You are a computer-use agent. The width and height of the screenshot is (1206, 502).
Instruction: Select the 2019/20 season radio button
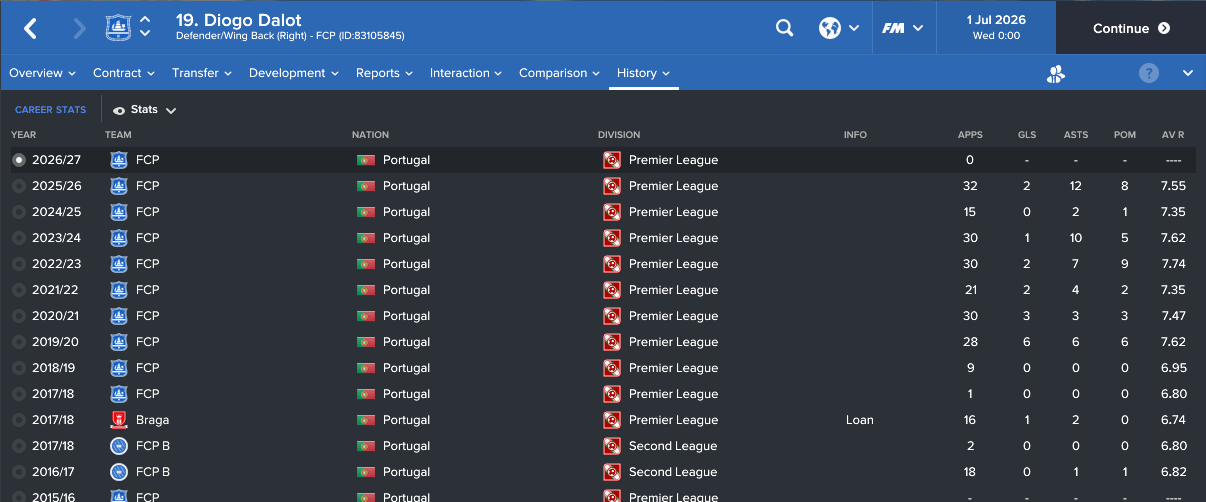pyautogui.click(x=19, y=342)
